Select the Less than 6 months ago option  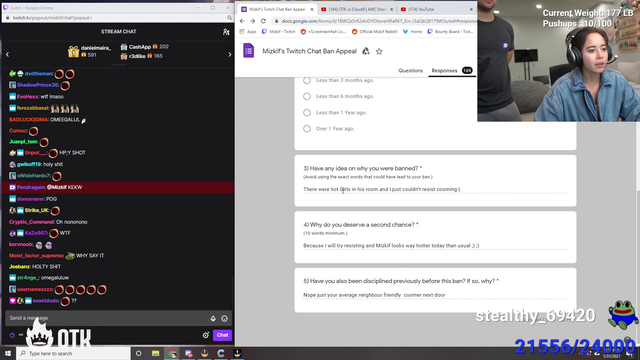307,96
